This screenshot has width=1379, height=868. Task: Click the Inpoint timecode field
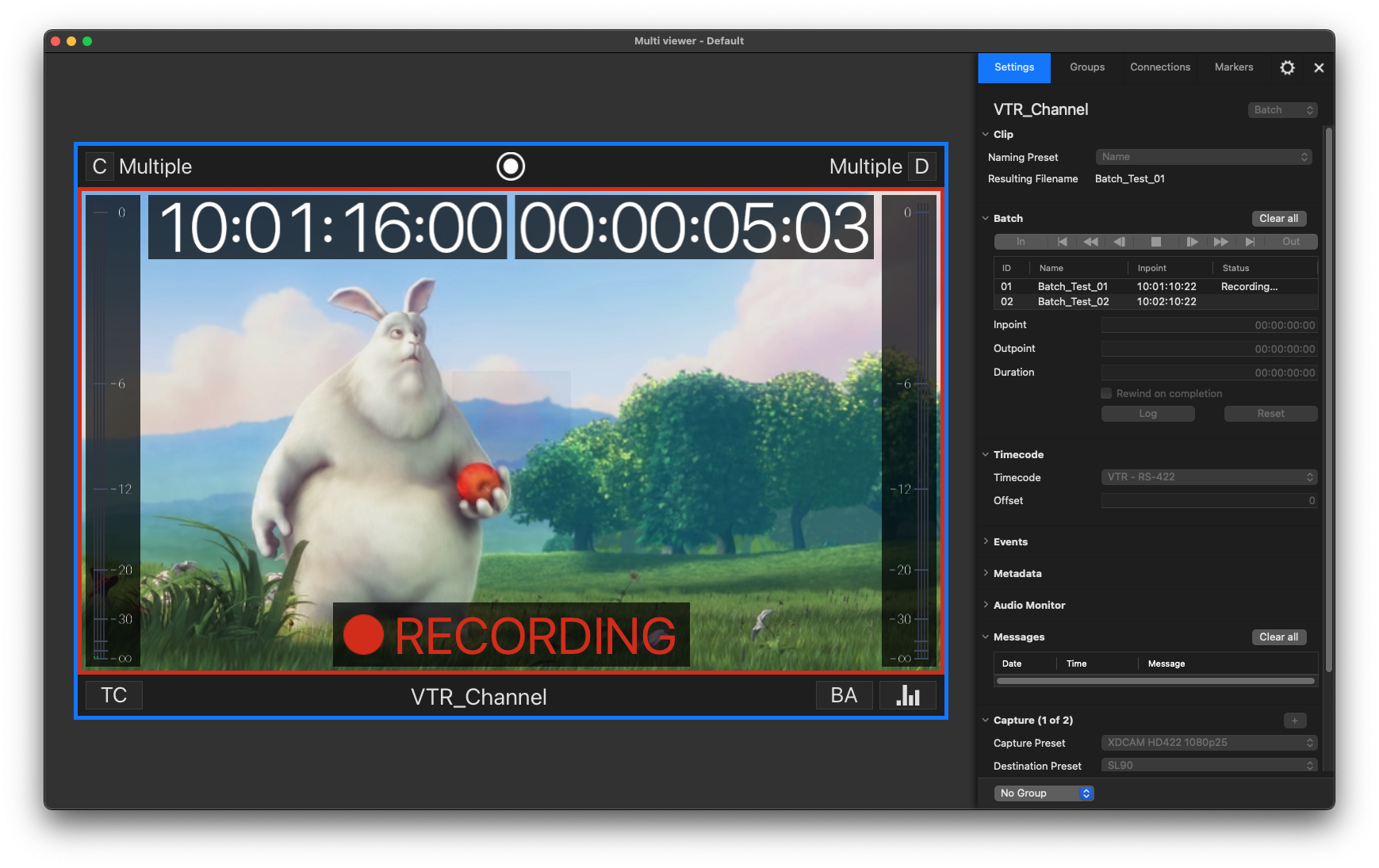click(1209, 326)
